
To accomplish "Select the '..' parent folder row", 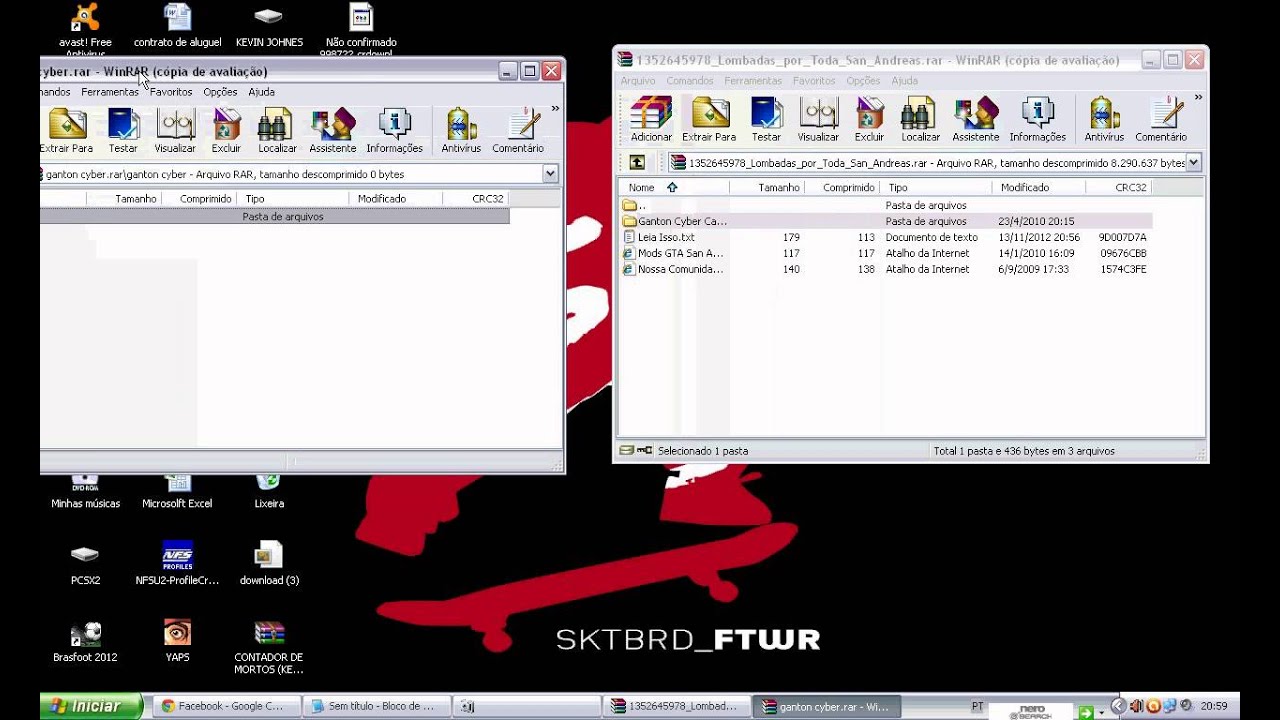I will [885, 205].
